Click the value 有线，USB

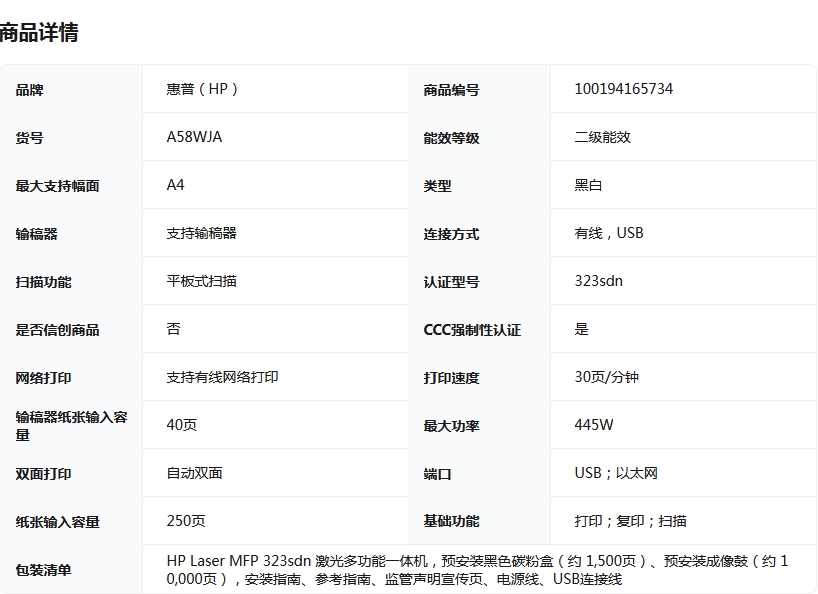pos(609,233)
